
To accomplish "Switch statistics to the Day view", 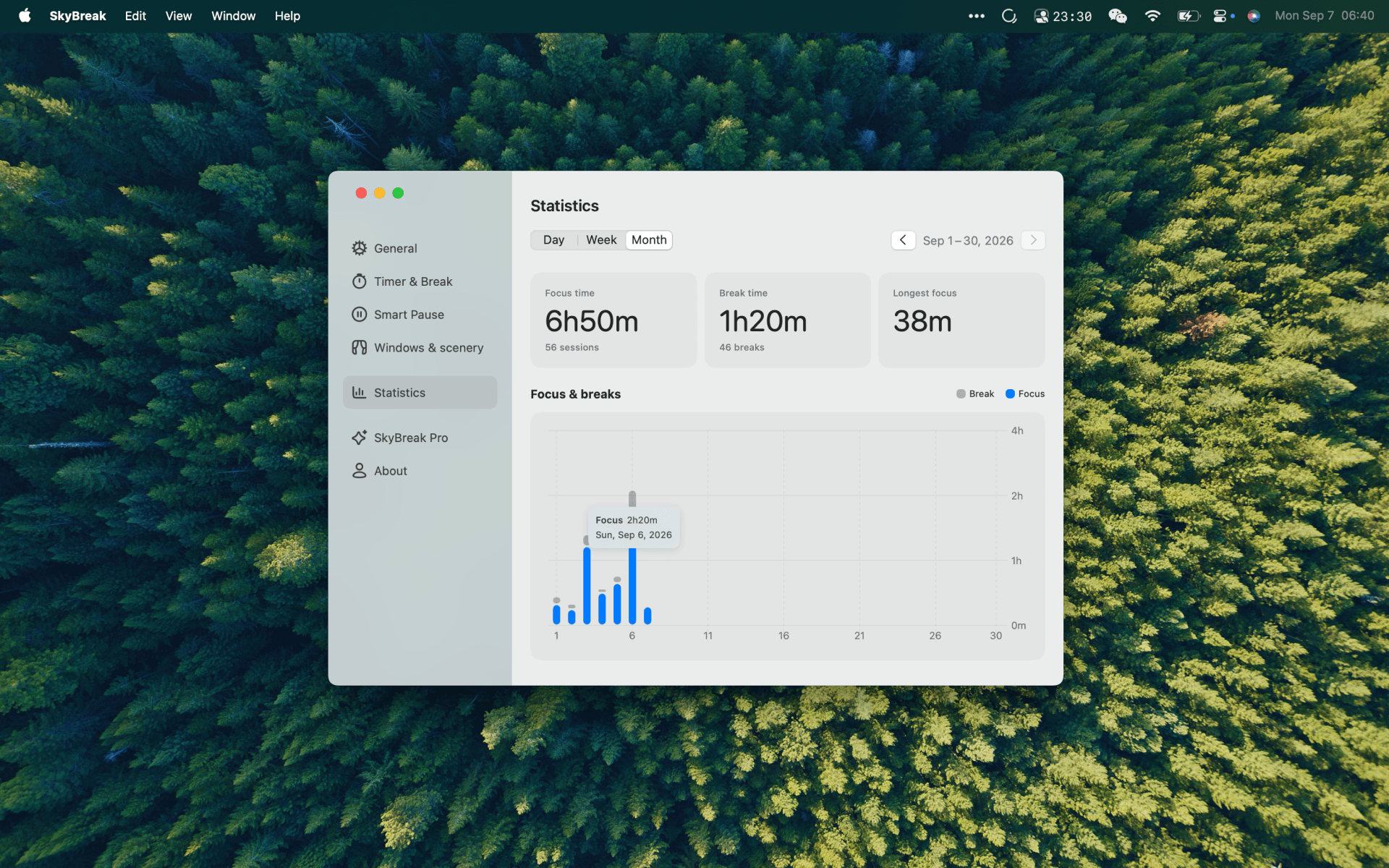I will tap(553, 240).
